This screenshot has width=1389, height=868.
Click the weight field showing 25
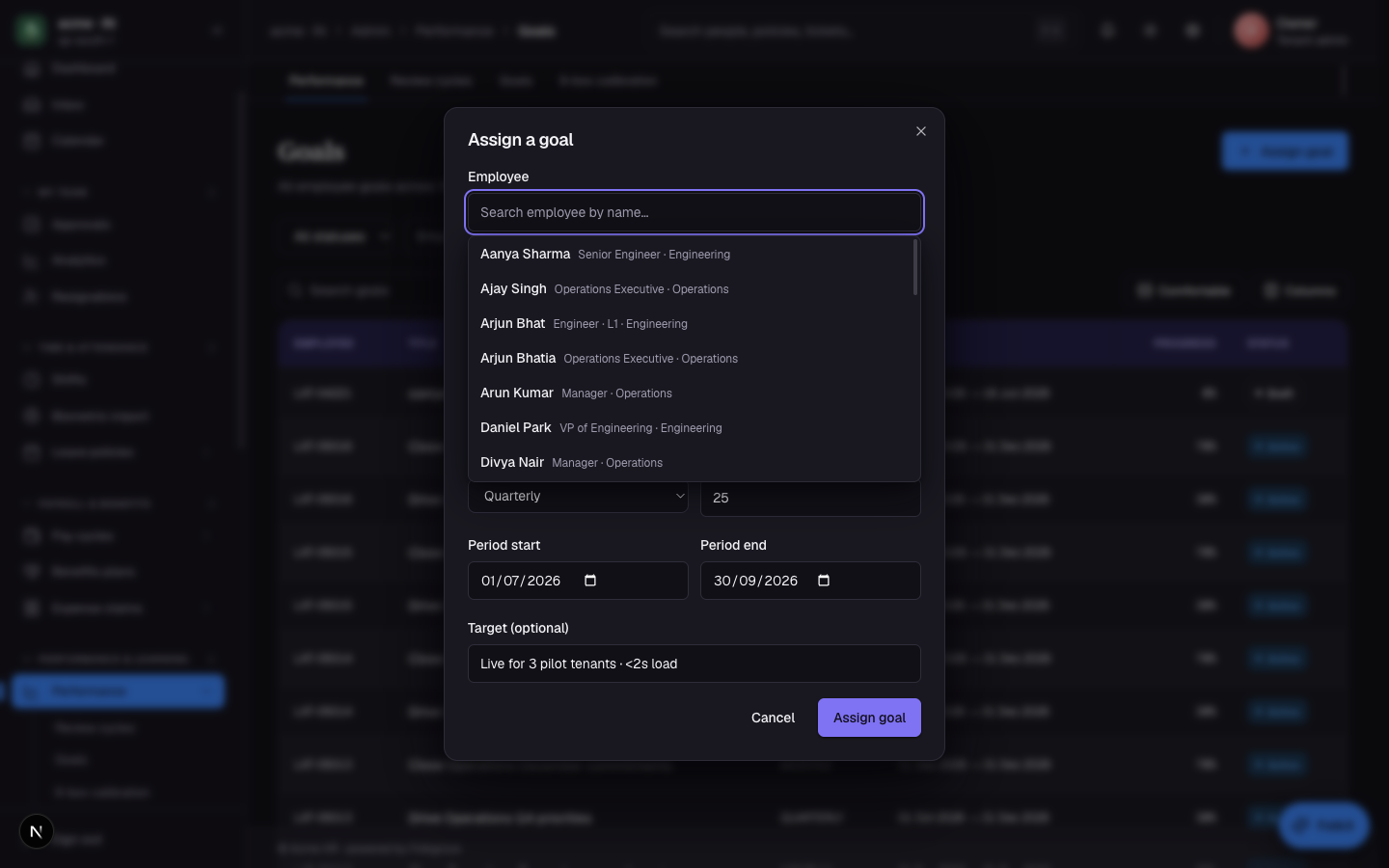point(810,498)
